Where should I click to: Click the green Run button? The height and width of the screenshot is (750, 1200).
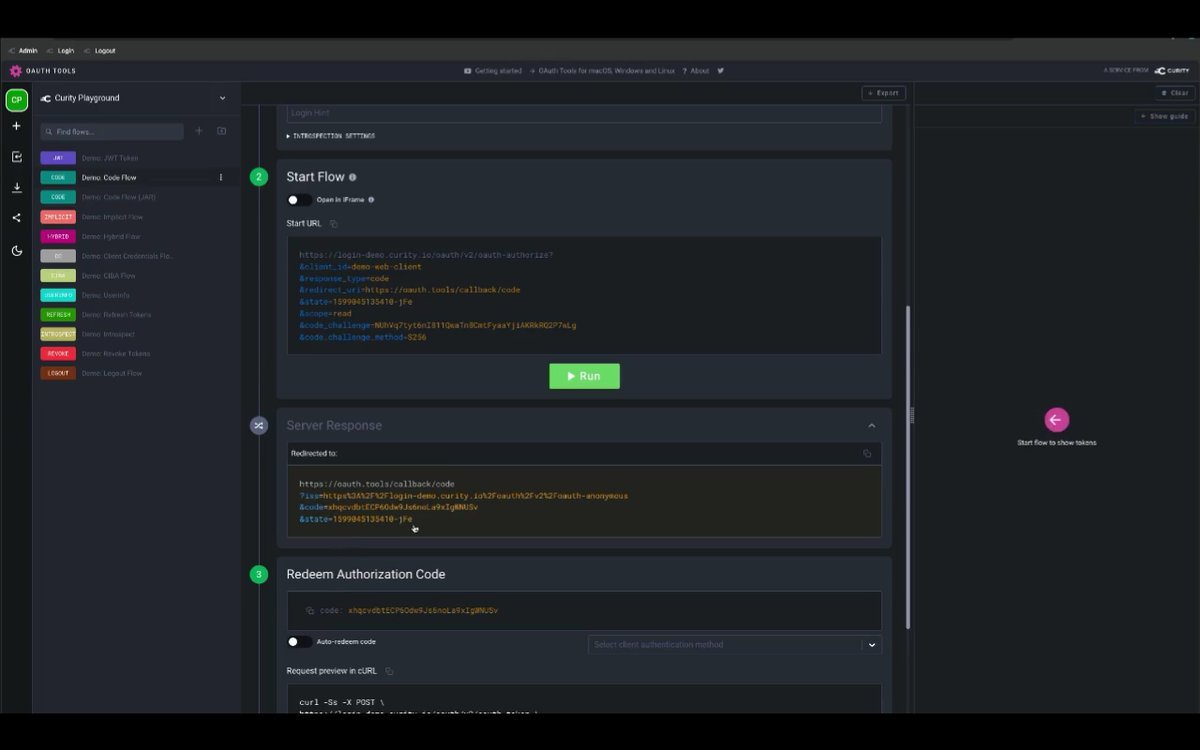click(584, 376)
